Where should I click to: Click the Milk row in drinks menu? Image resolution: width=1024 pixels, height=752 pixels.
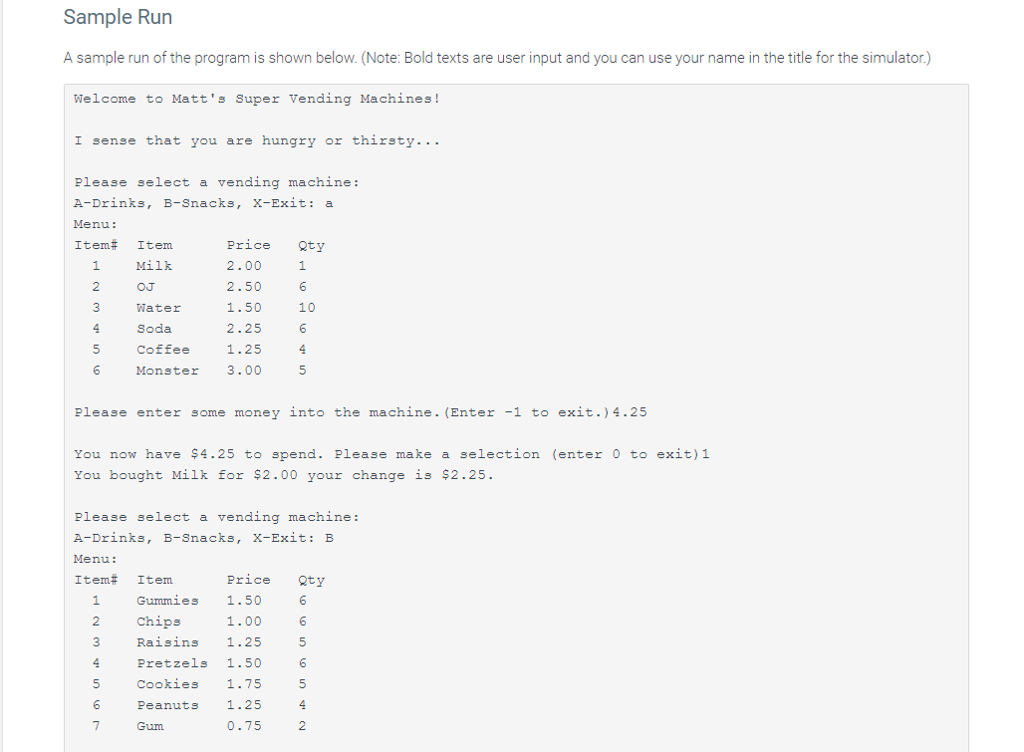click(x=199, y=266)
